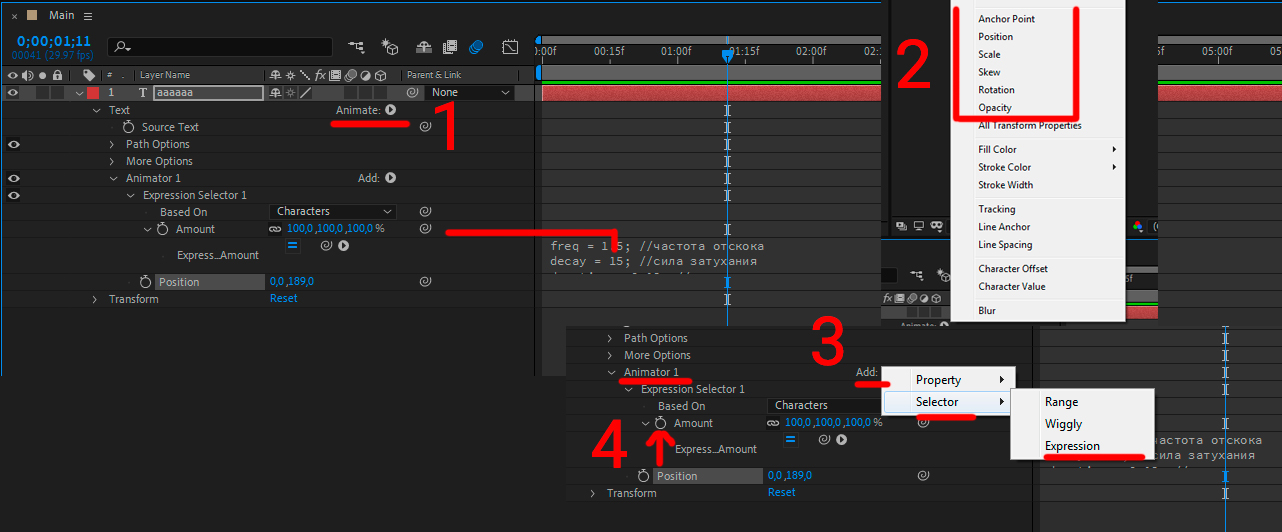Screen dimensions: 1282x532
Task: Click the audio speaker column header icon
Action: [x=28, y=75]
